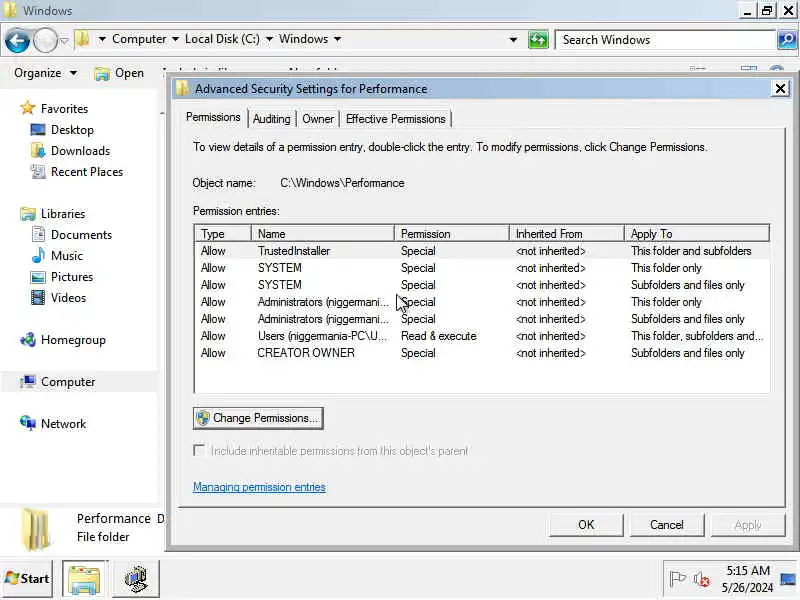The height and width of the screenshot is (600, 800).
Task: Sort entries by Name column header
Action: (322, 234)
